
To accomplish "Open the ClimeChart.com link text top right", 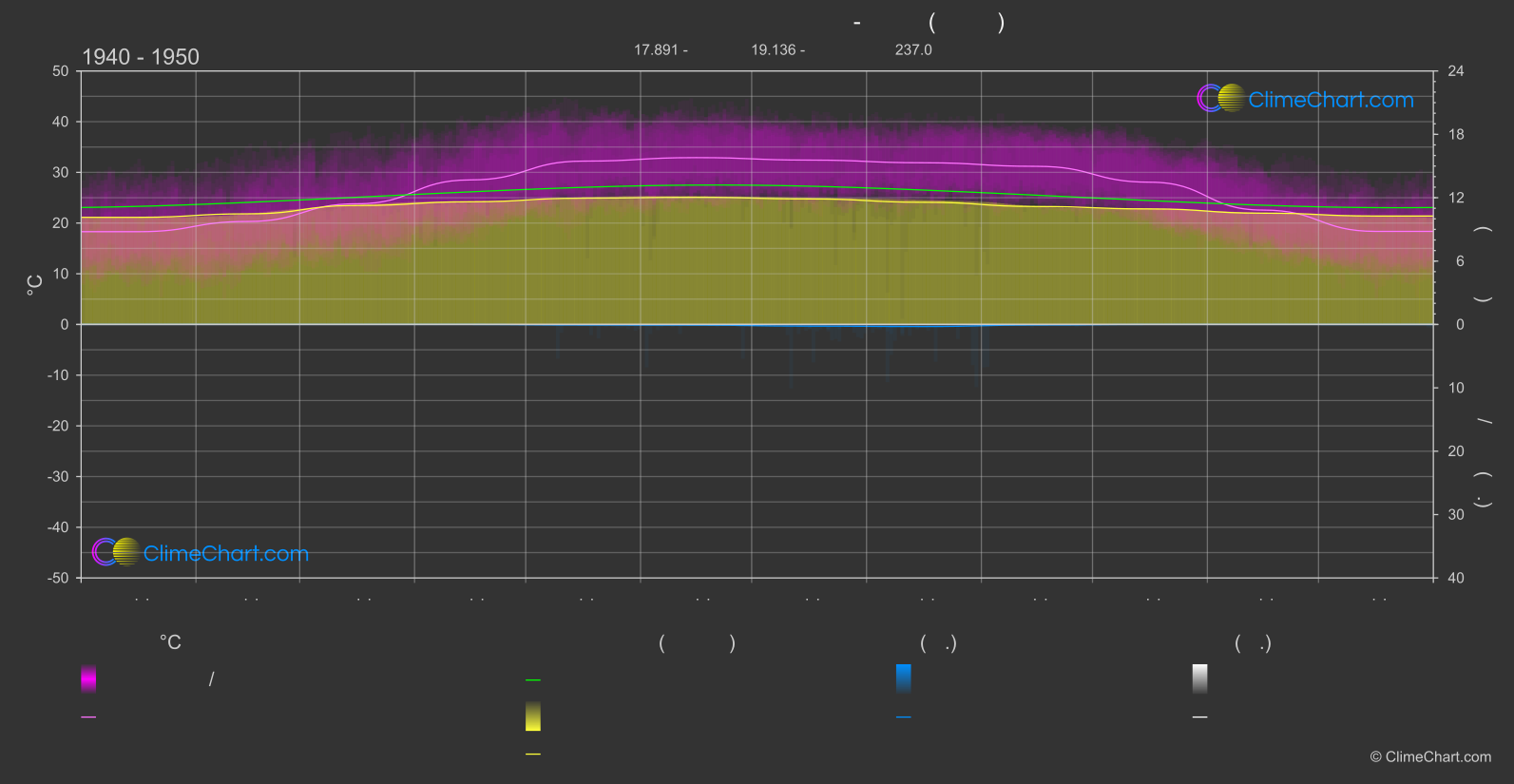I will (x=1331, y=100).
